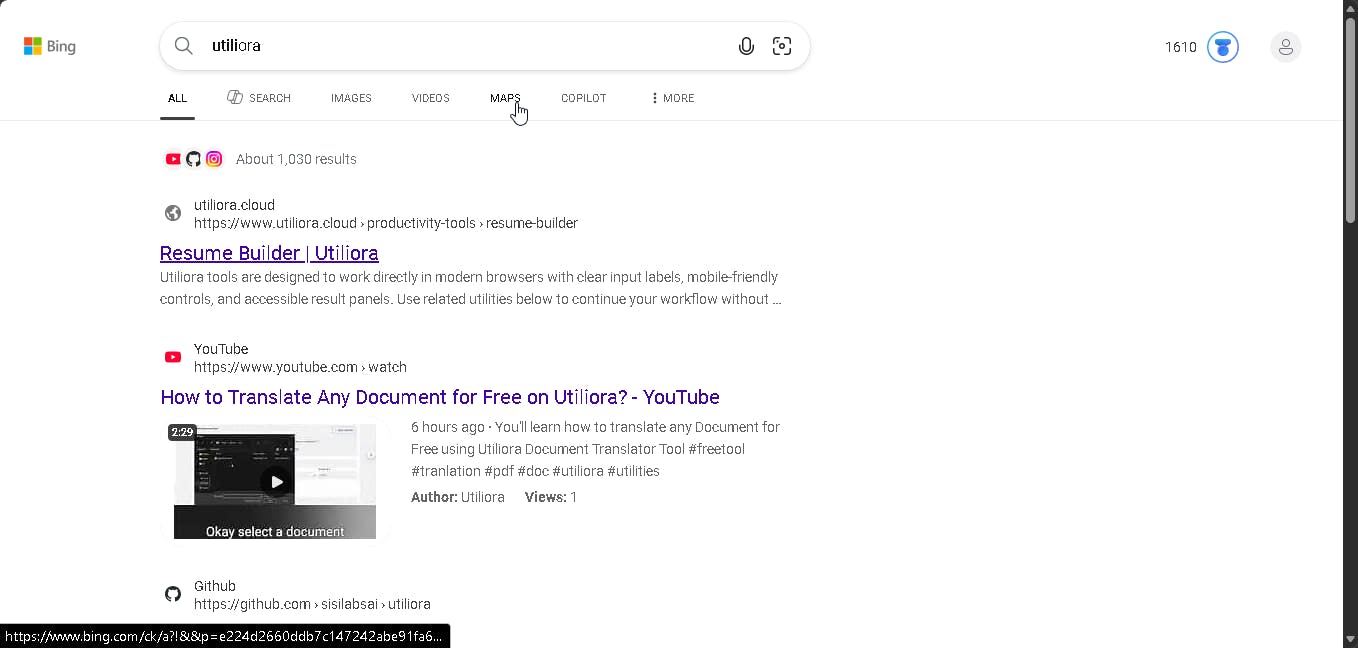This screenshot has width=1358, height=648.
Task: Switch to the COPILOT tab
Action: [x=584, y=98]
